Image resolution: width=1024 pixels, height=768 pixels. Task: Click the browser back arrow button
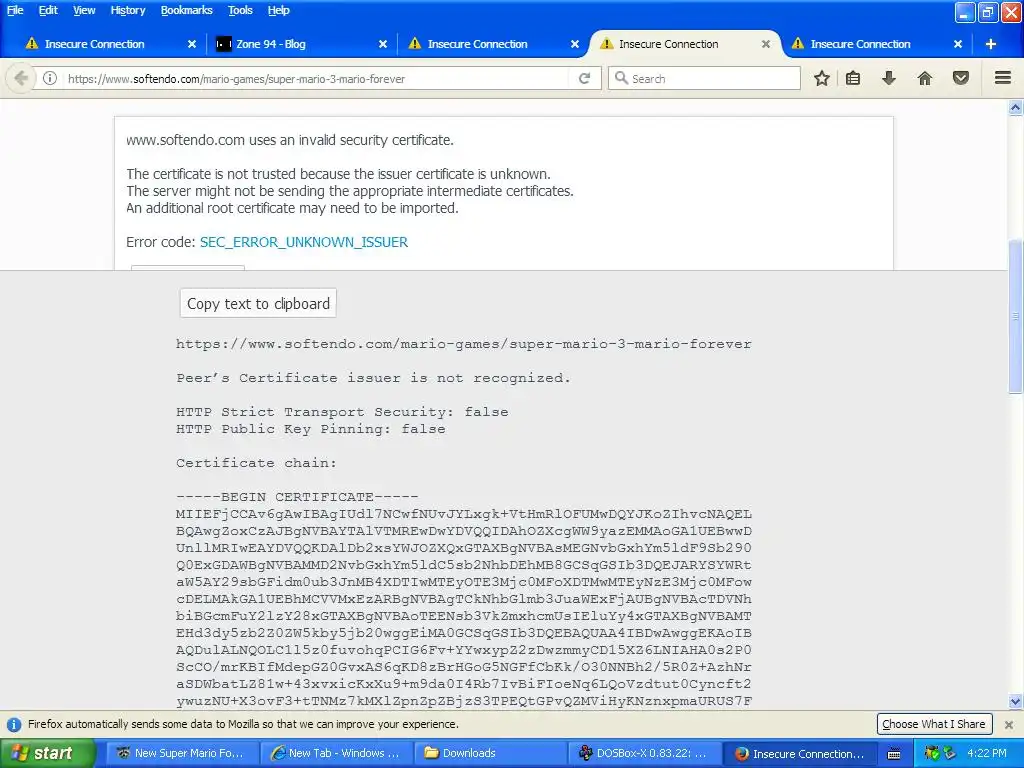click(21, 78)
